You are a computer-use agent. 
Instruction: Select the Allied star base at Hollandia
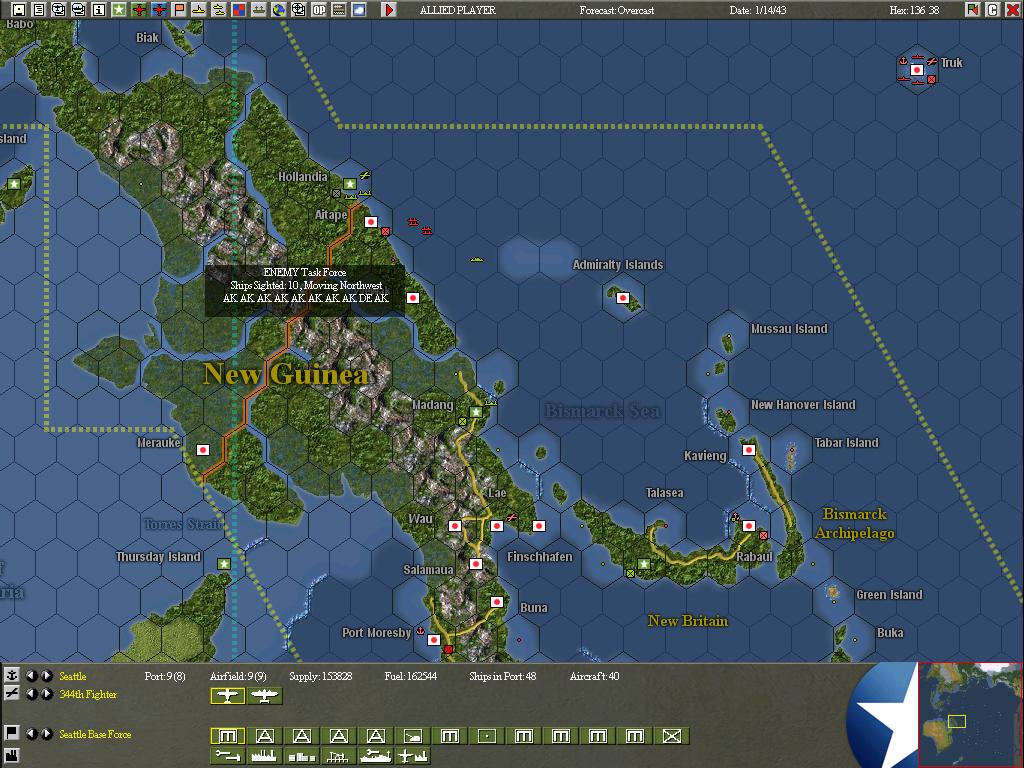point(350,184)
